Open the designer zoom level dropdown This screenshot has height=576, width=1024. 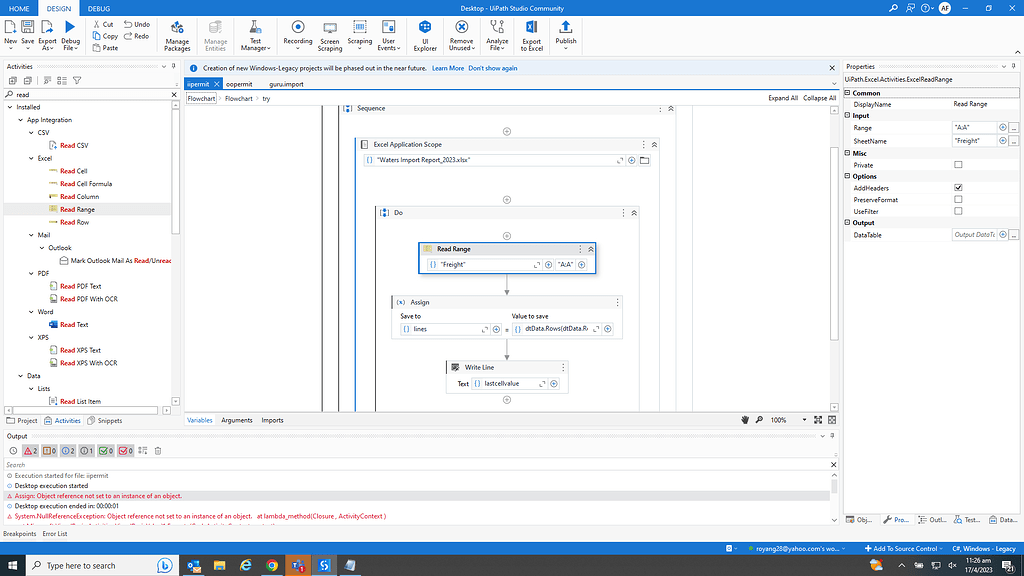(x=804, y=420)
